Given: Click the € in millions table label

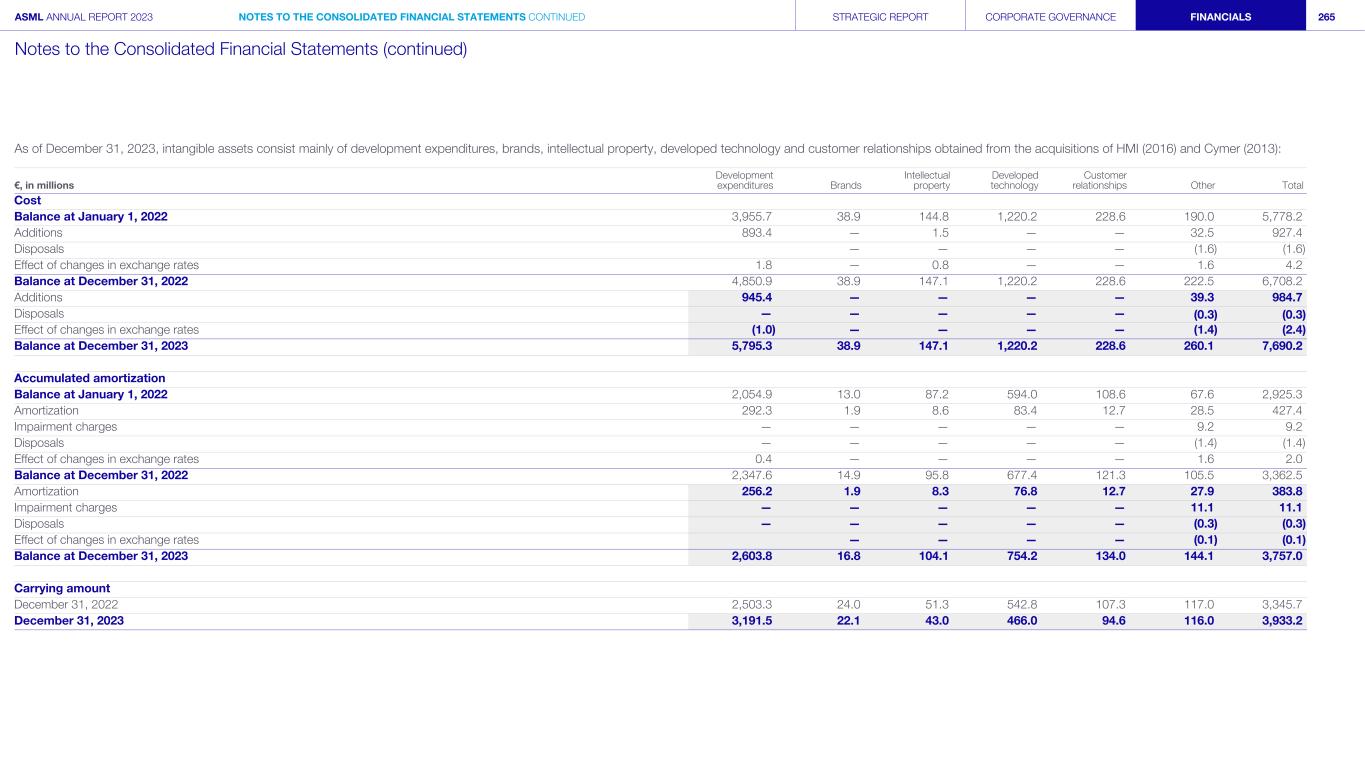Looking at the screenshot, I should [x=44, y=185].
